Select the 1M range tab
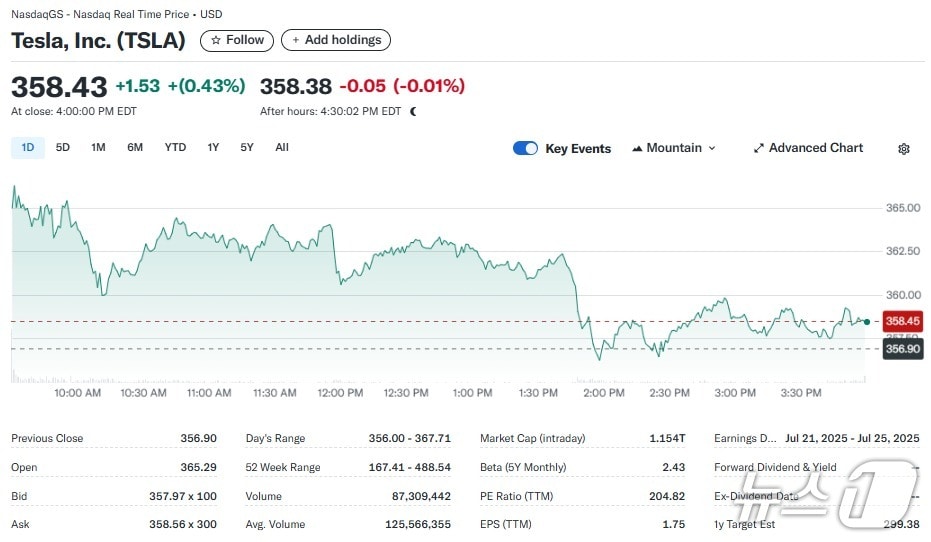Image resolution: width=931 pixels, height=542 pixels. 98,148
